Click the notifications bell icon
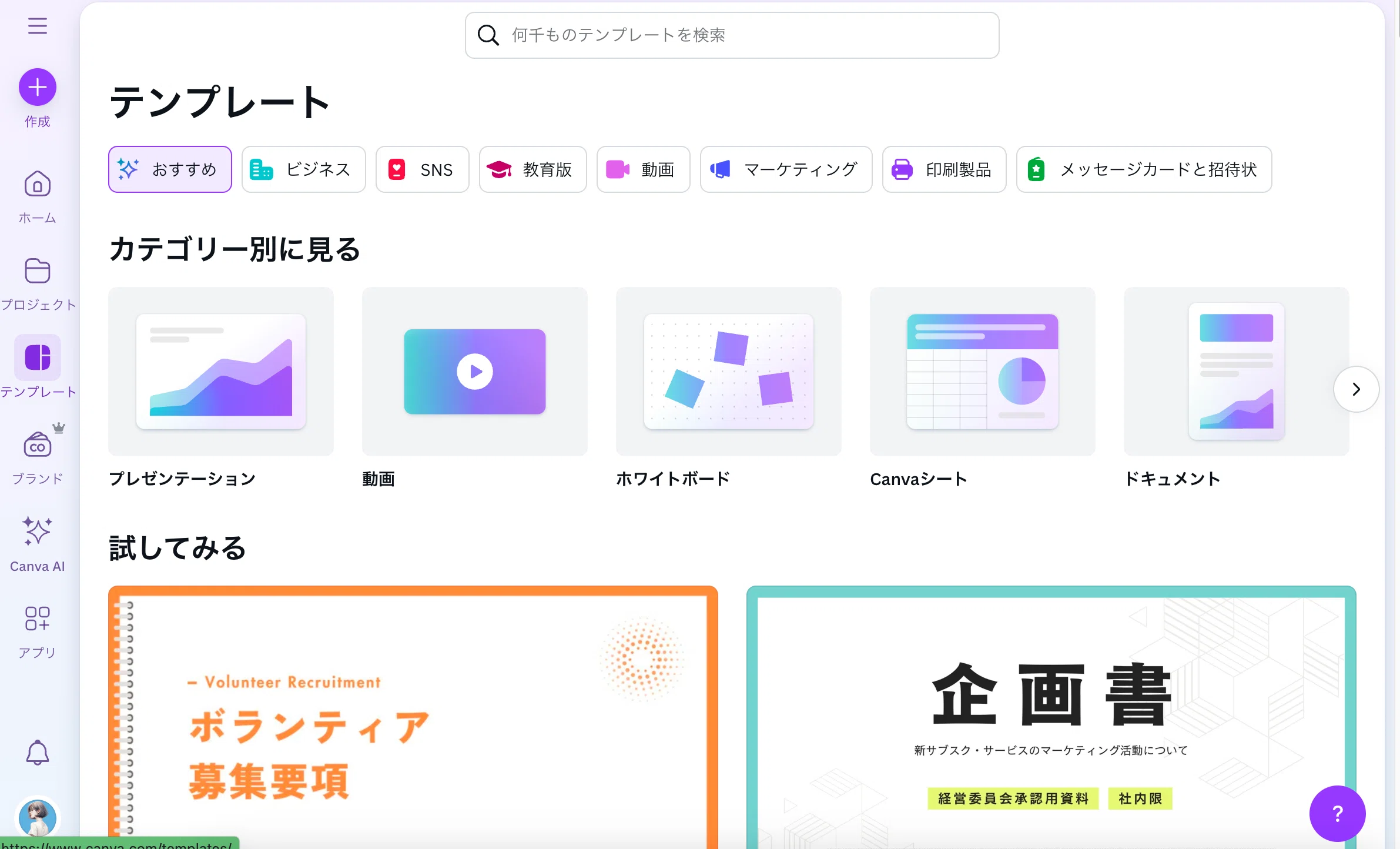 coord(38,753)
